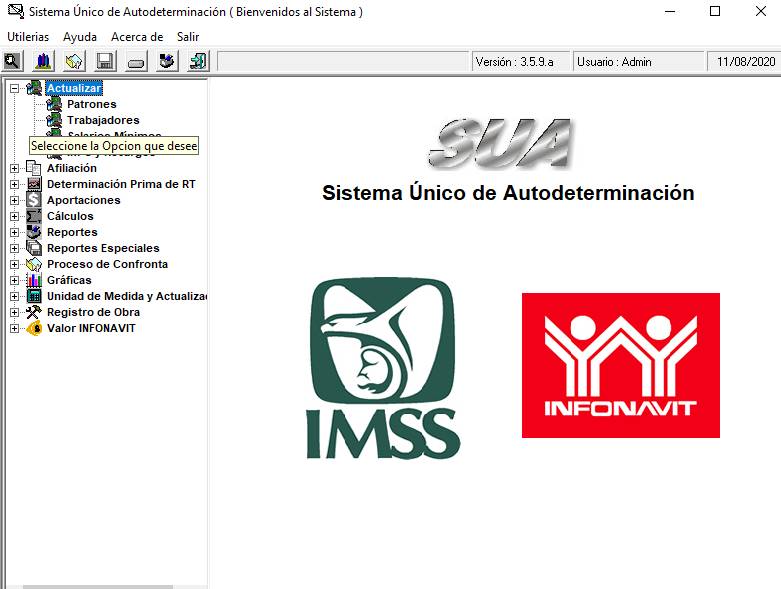Click the printer reports toolbar icon

tap(167, 62)
